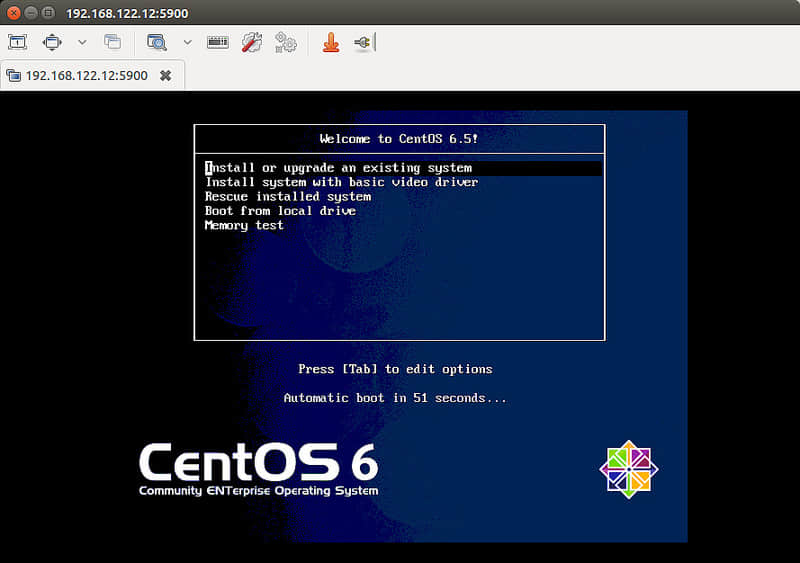Screen dimensions: 800x563
Task: Toggle fullscreen mode with the arrows icon
Action: pos(52,42)
